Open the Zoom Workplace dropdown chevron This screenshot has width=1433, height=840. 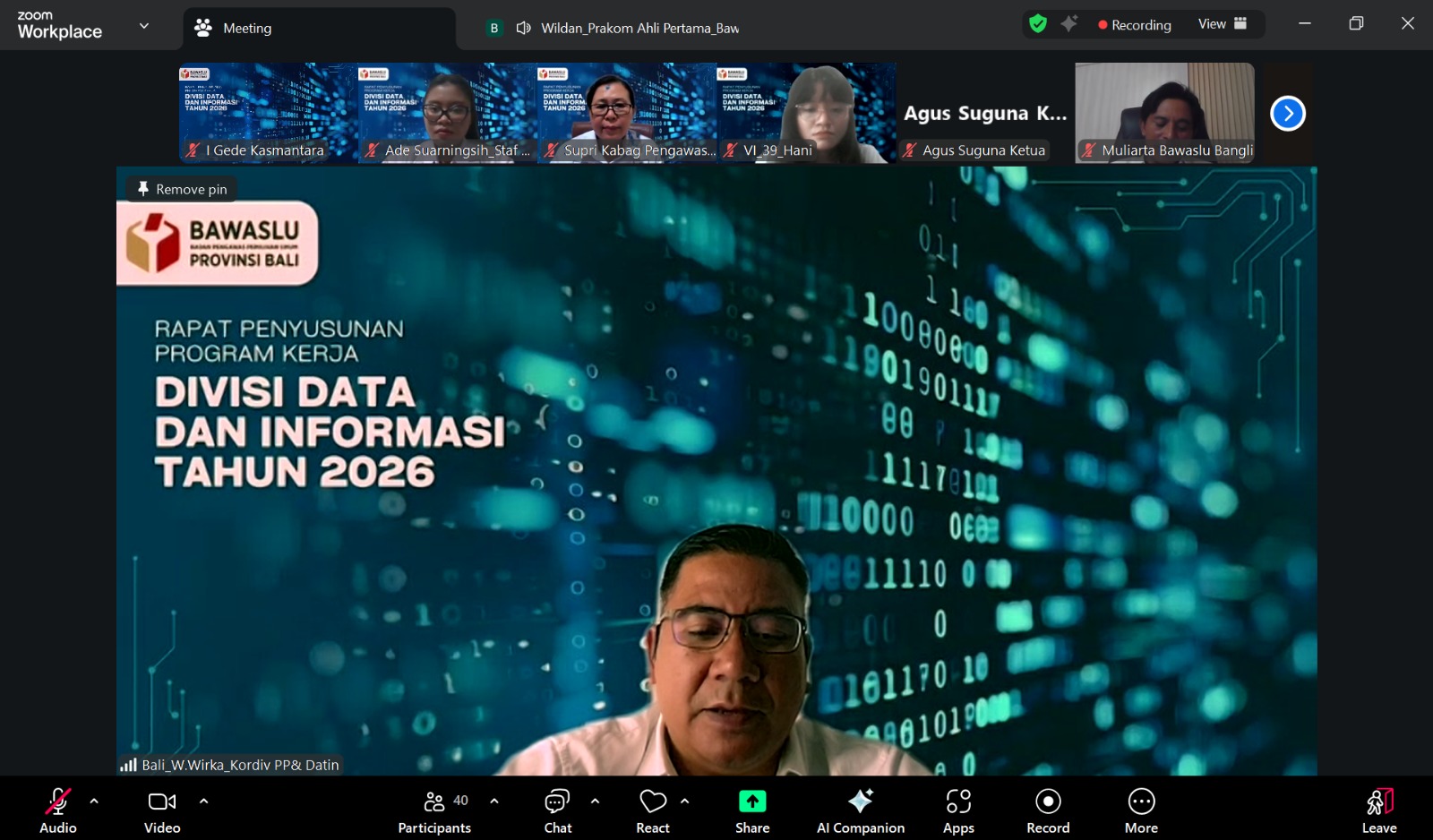coord(143,26)
